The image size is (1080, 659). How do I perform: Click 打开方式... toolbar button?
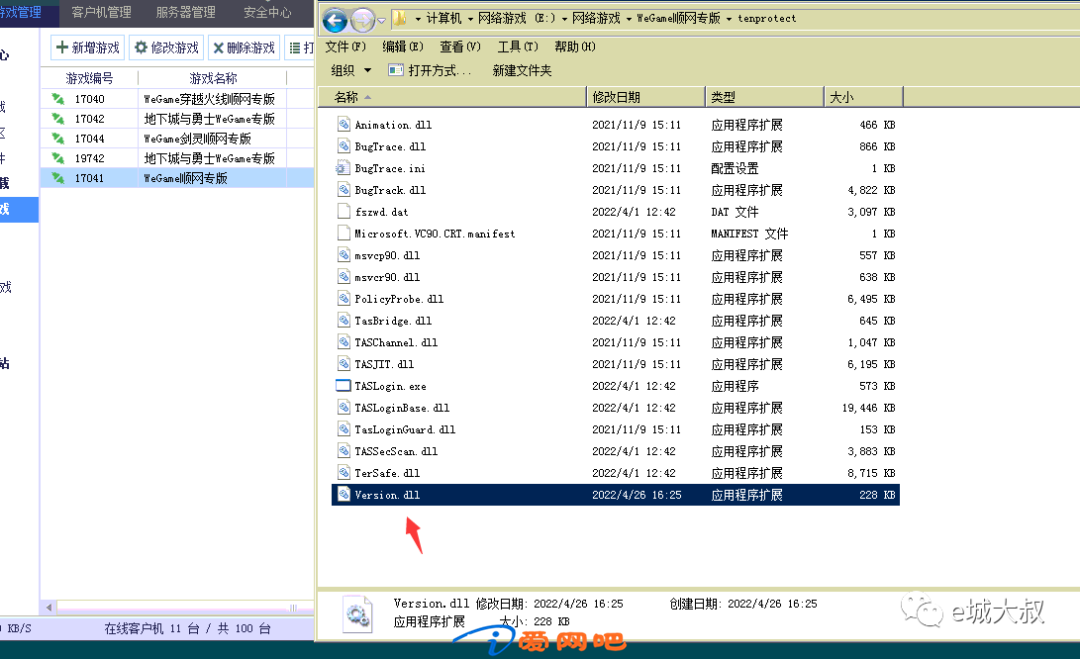click(x=430, y=70)
